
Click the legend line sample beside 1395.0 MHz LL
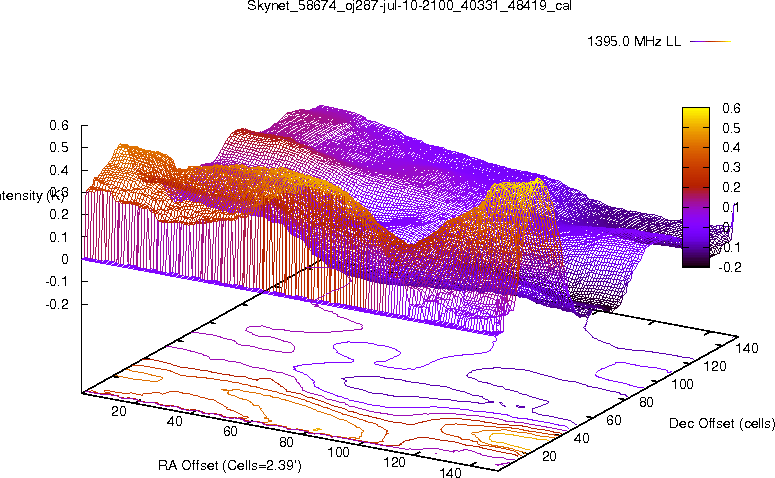click(710, 42)
